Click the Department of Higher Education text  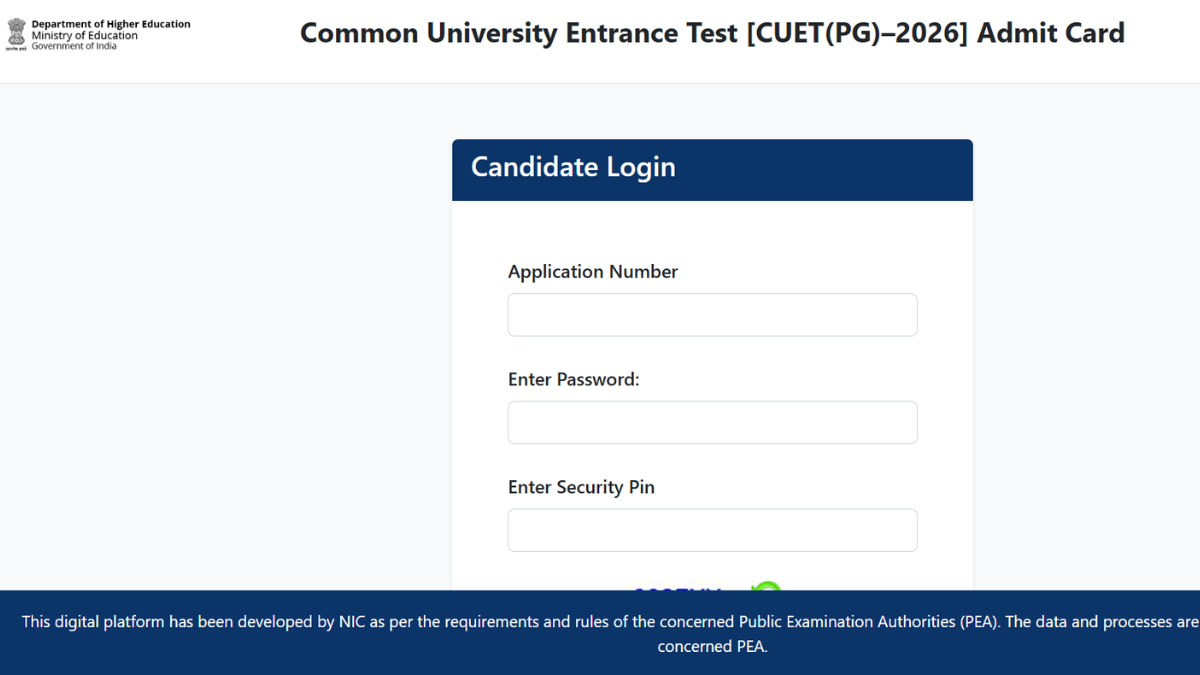tap(111, 24)
